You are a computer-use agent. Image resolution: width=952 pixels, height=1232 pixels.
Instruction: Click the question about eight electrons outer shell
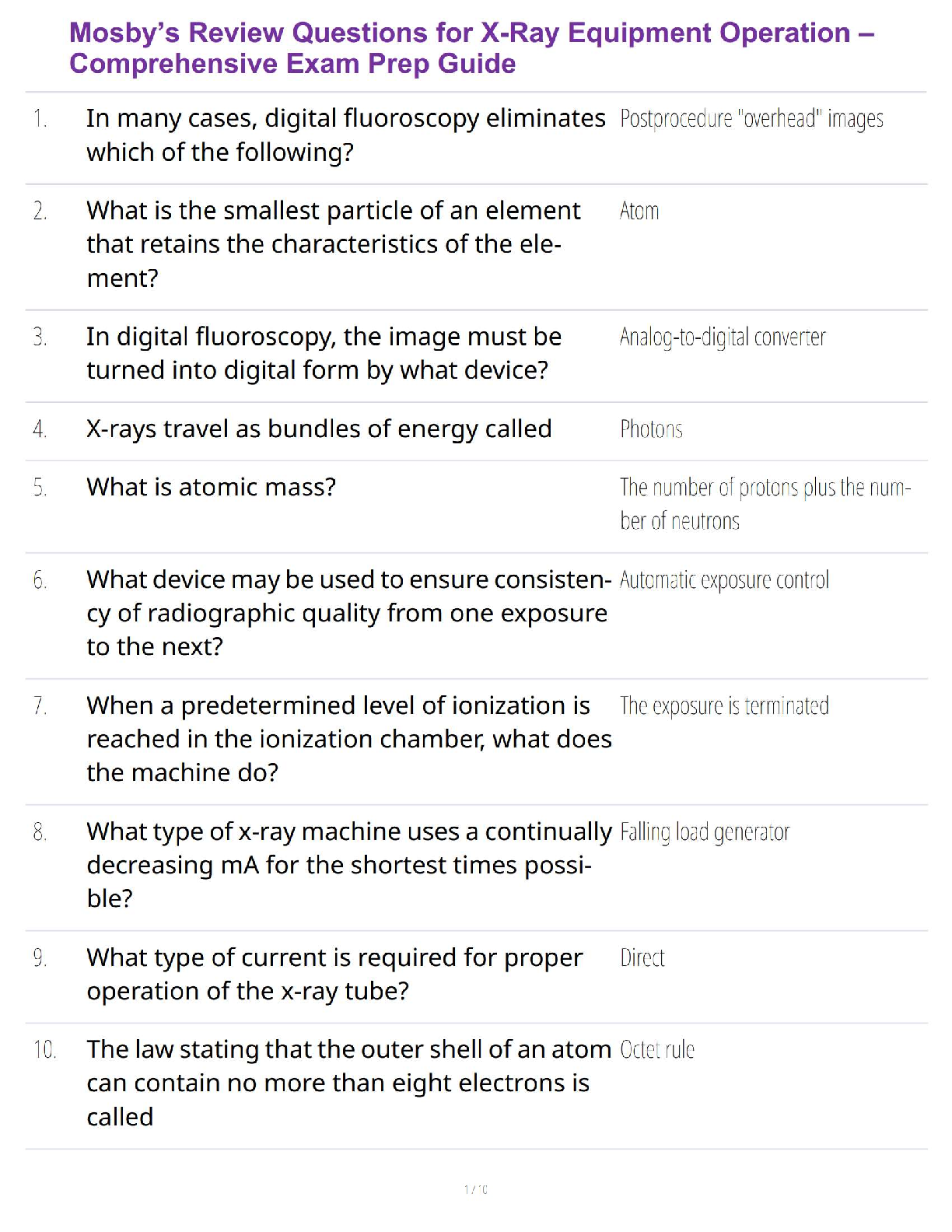(x=348, y=1083)
